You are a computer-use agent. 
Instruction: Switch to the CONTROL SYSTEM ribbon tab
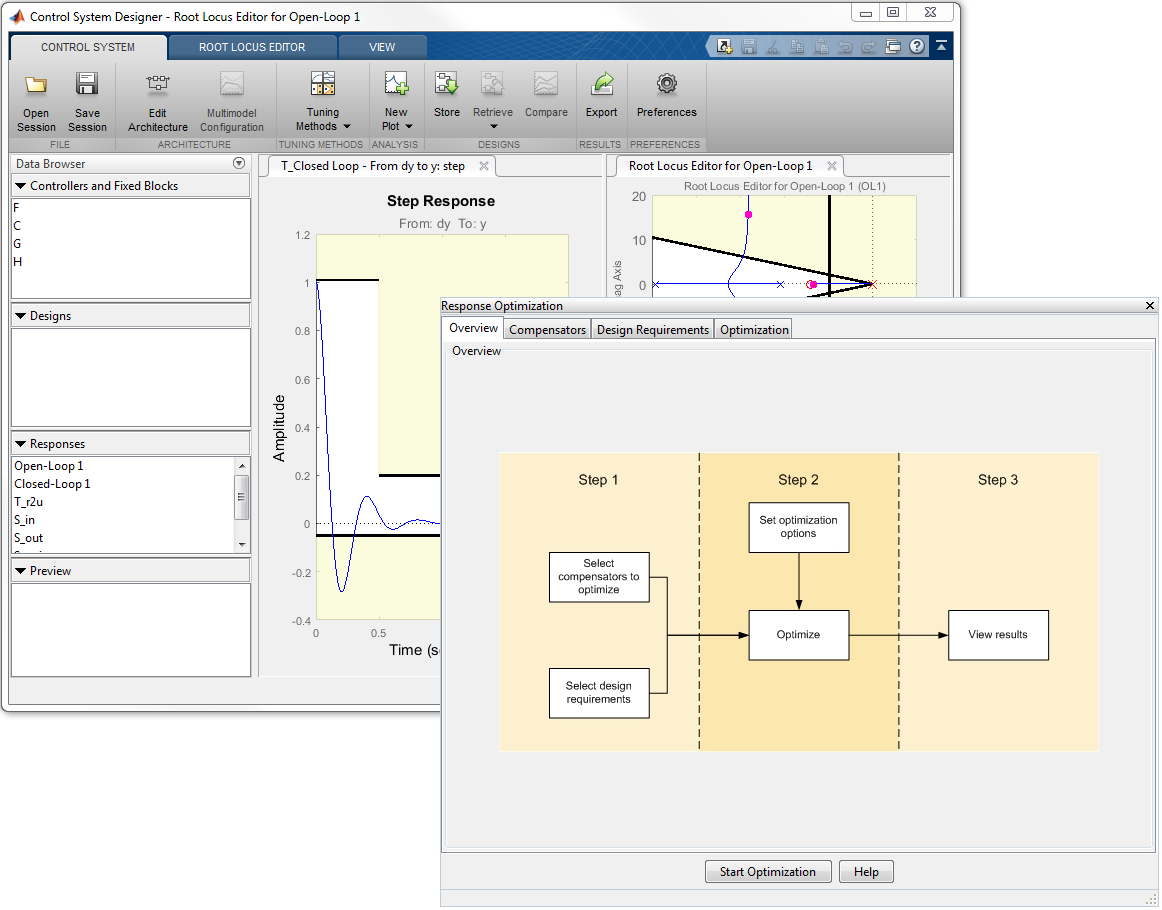click(88, 47)
